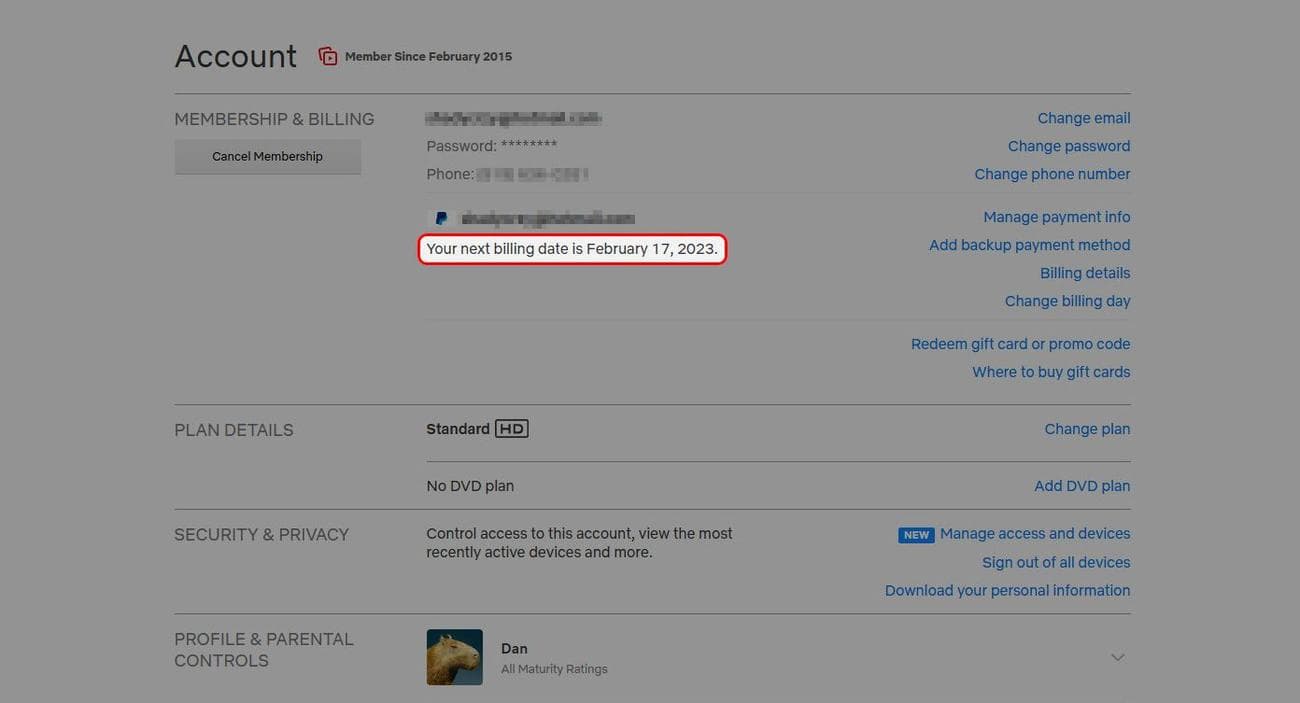This screenshot has height=703, width=1300.
Task: Click the NEW badge beside Manage access
Action: (x=915, y=535)
